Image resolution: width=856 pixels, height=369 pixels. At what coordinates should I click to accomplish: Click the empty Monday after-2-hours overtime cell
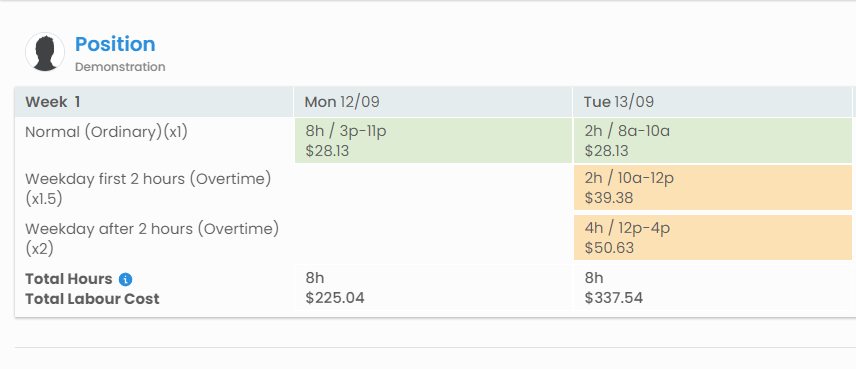pos(433,237)
